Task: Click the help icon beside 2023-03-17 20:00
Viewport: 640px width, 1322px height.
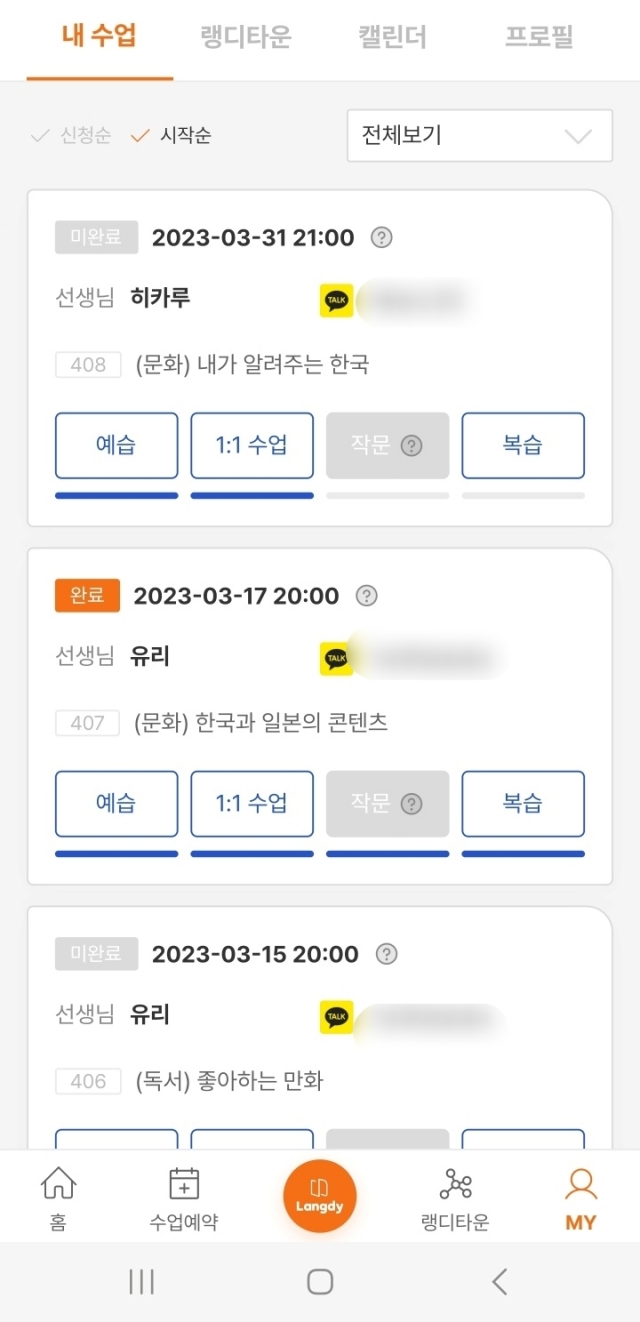Action: pyautogui.click(x=367, y=596)
